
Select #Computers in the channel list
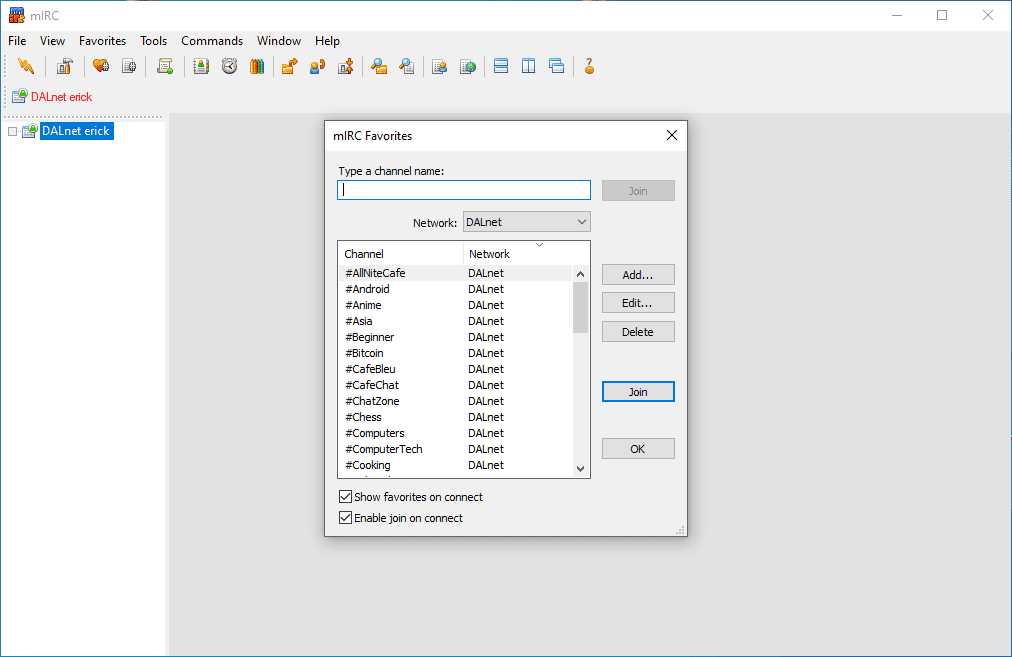(x=456, y=433)
